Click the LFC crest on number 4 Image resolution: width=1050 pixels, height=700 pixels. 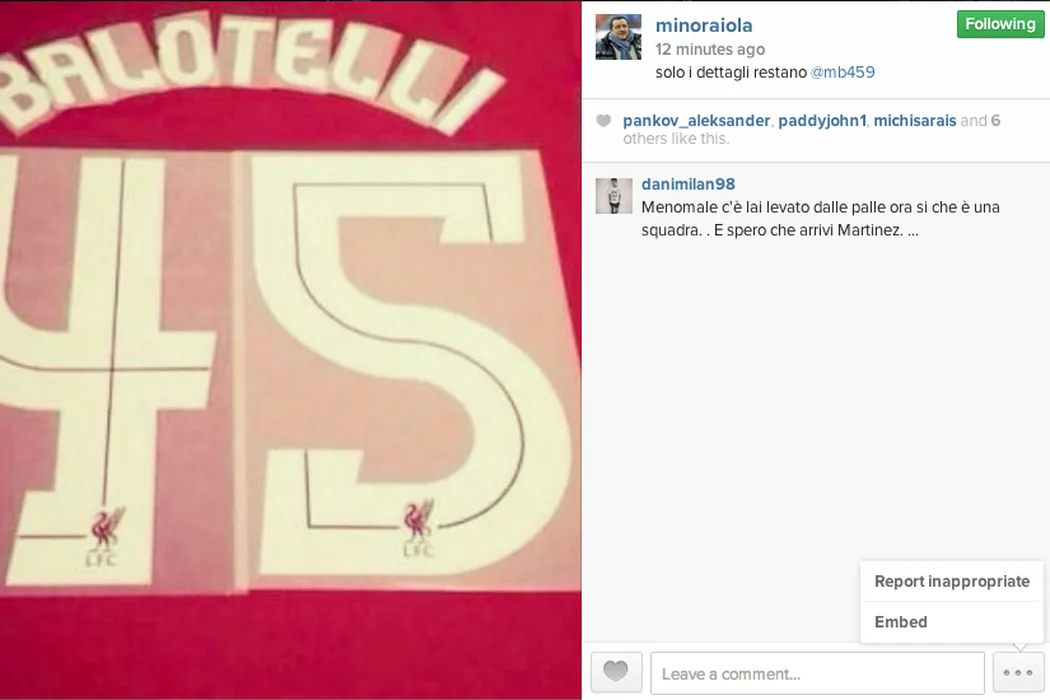pyautogui.click(x=106, y=536)
